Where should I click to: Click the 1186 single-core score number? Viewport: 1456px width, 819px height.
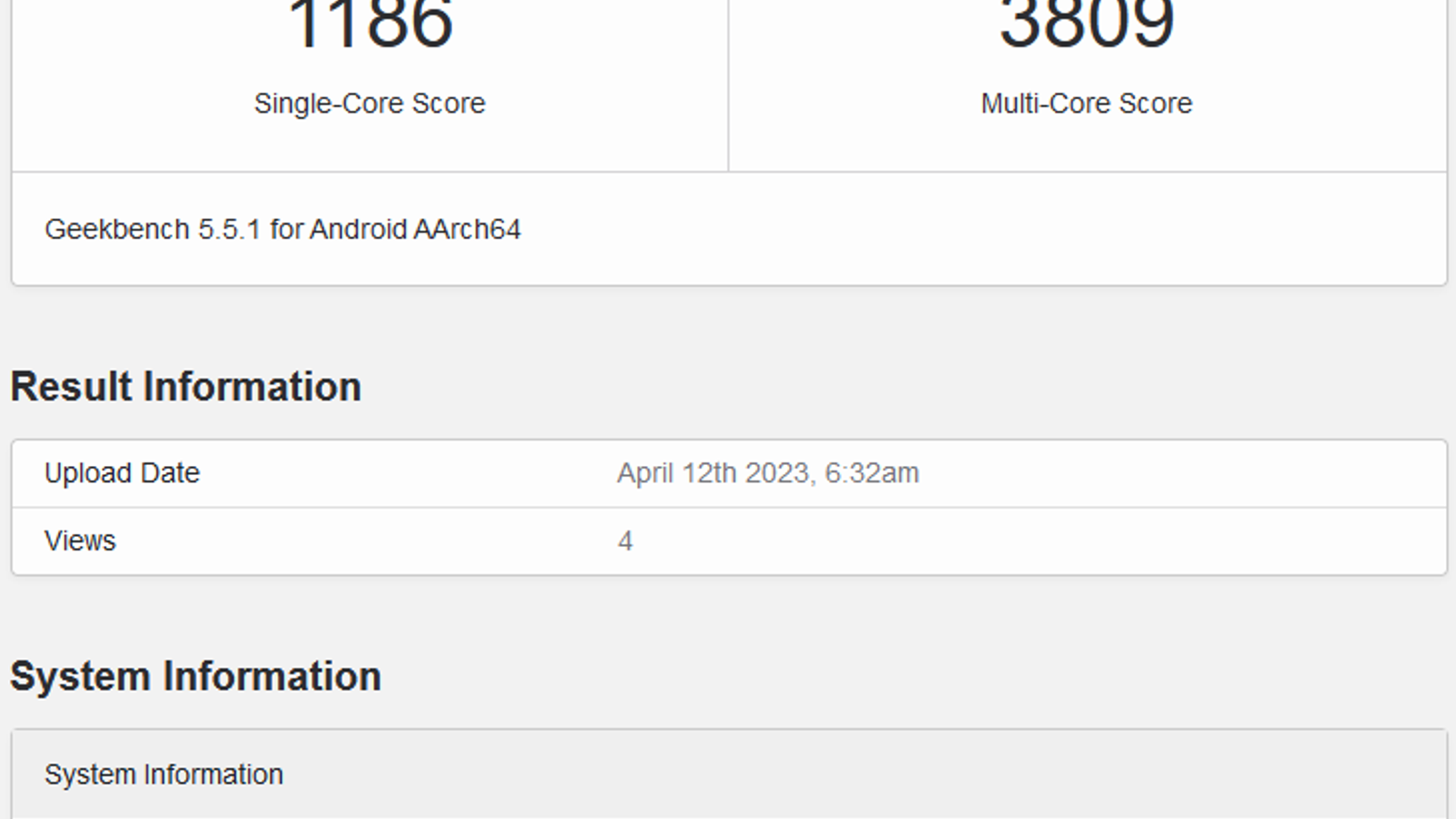click(x=369, y=24)
